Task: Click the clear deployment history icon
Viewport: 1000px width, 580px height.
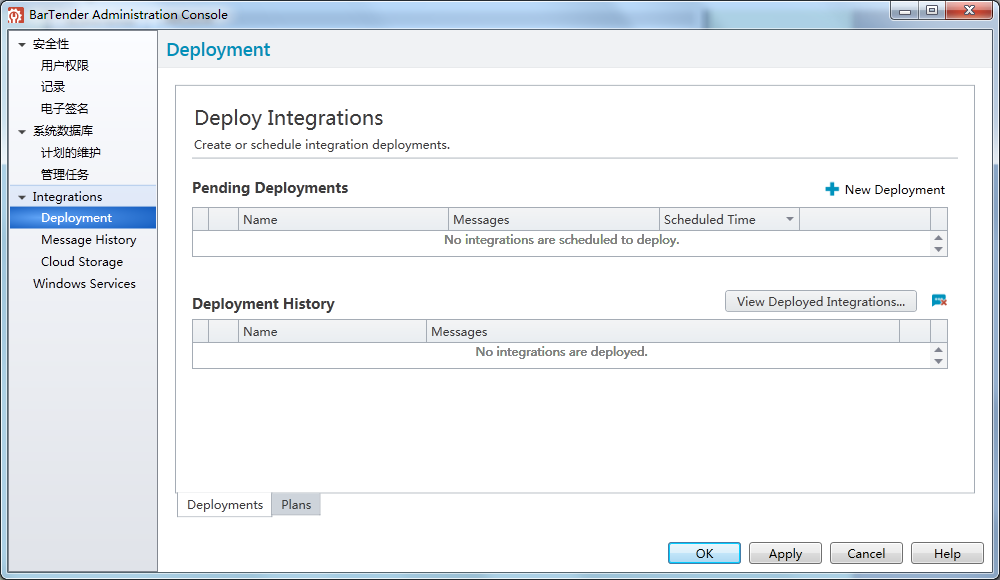Action: tap(939, 301)
